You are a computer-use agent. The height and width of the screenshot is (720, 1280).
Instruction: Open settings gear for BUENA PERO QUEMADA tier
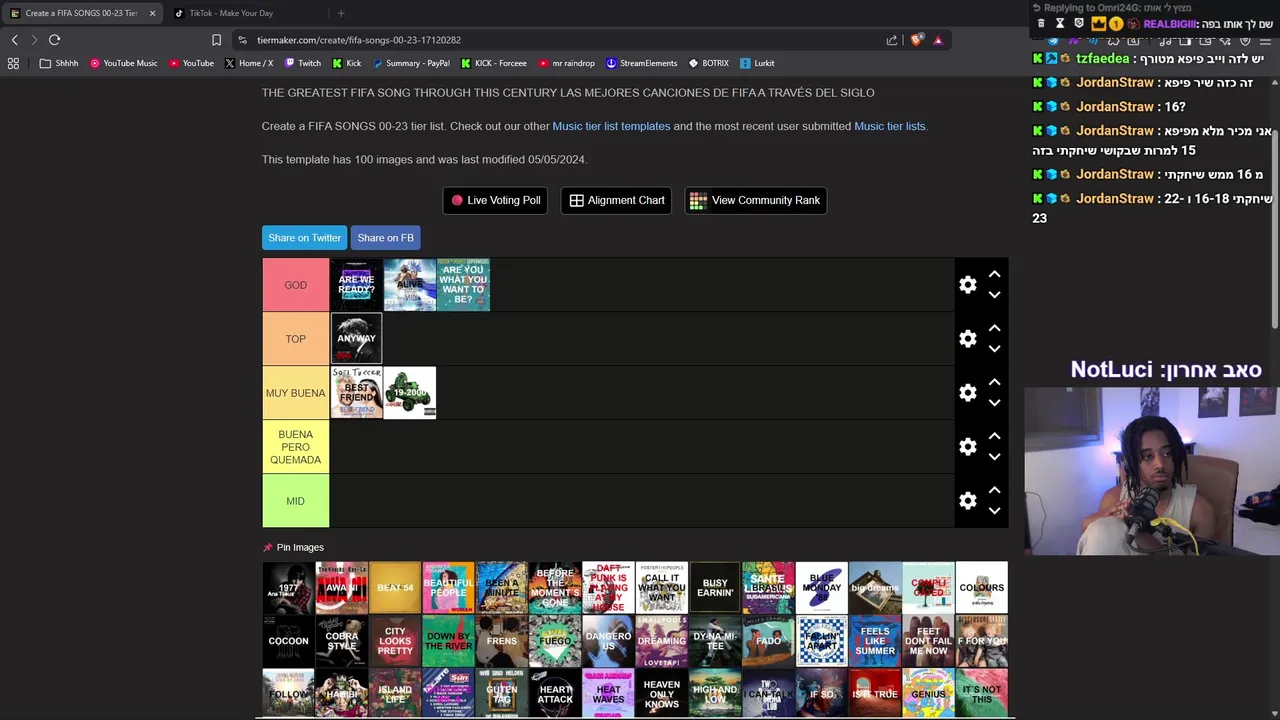pos(968,447)
